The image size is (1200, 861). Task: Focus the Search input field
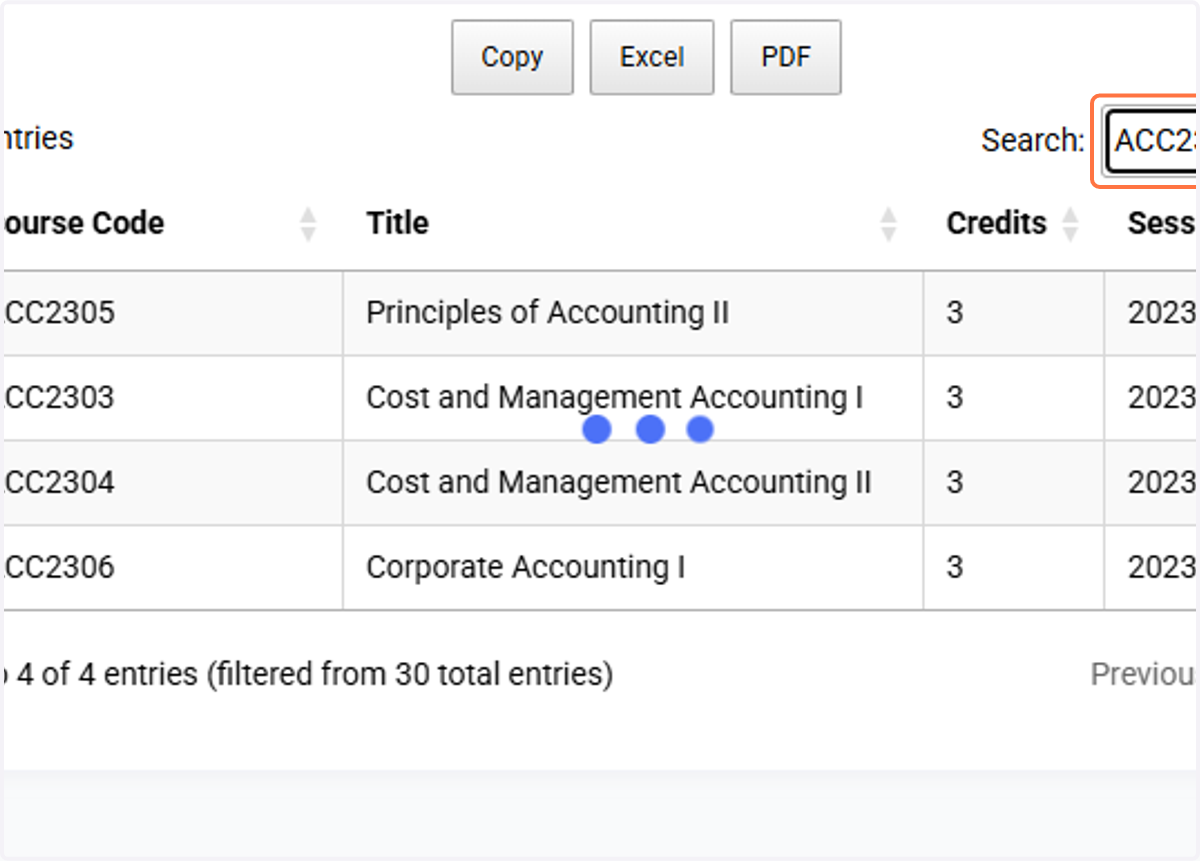pos(1151,141)
